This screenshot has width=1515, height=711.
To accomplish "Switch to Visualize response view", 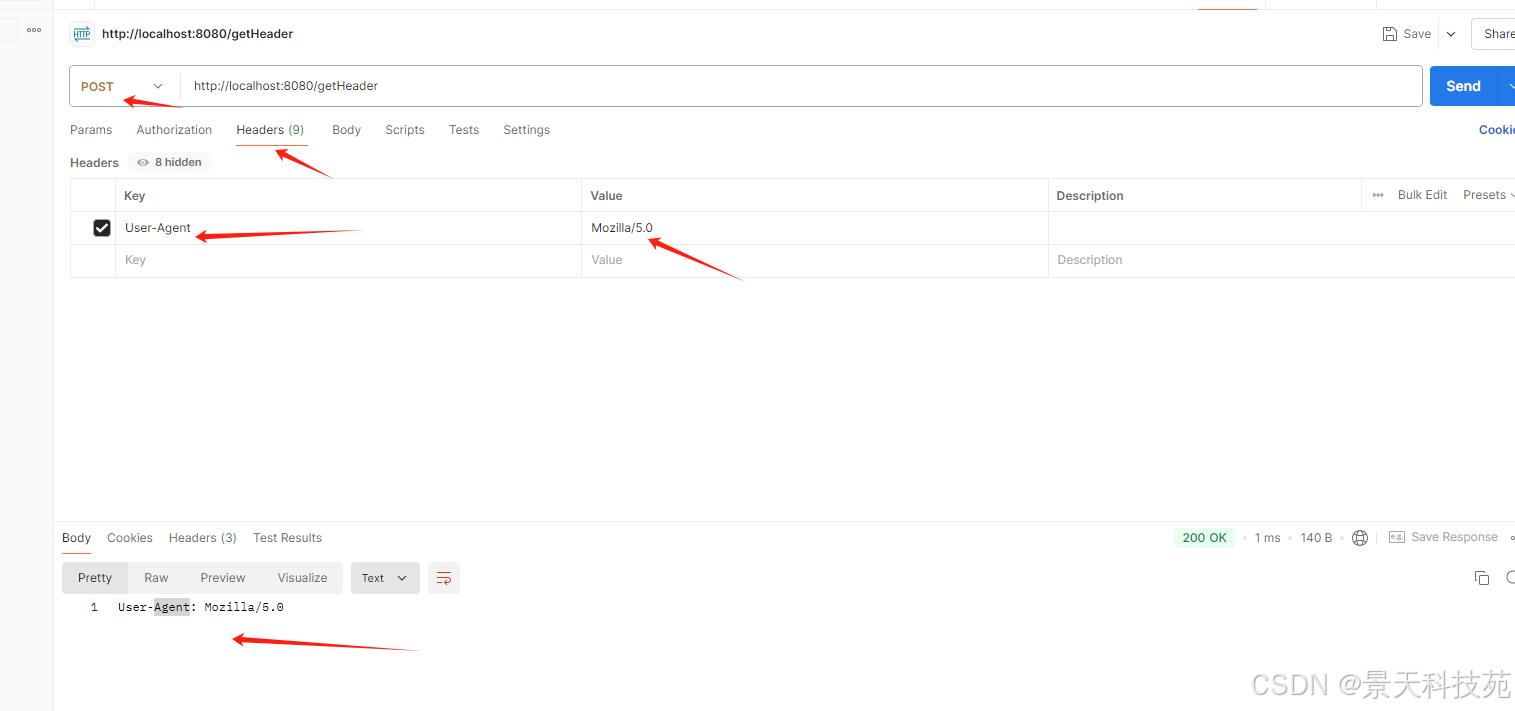I will (303, 578).
